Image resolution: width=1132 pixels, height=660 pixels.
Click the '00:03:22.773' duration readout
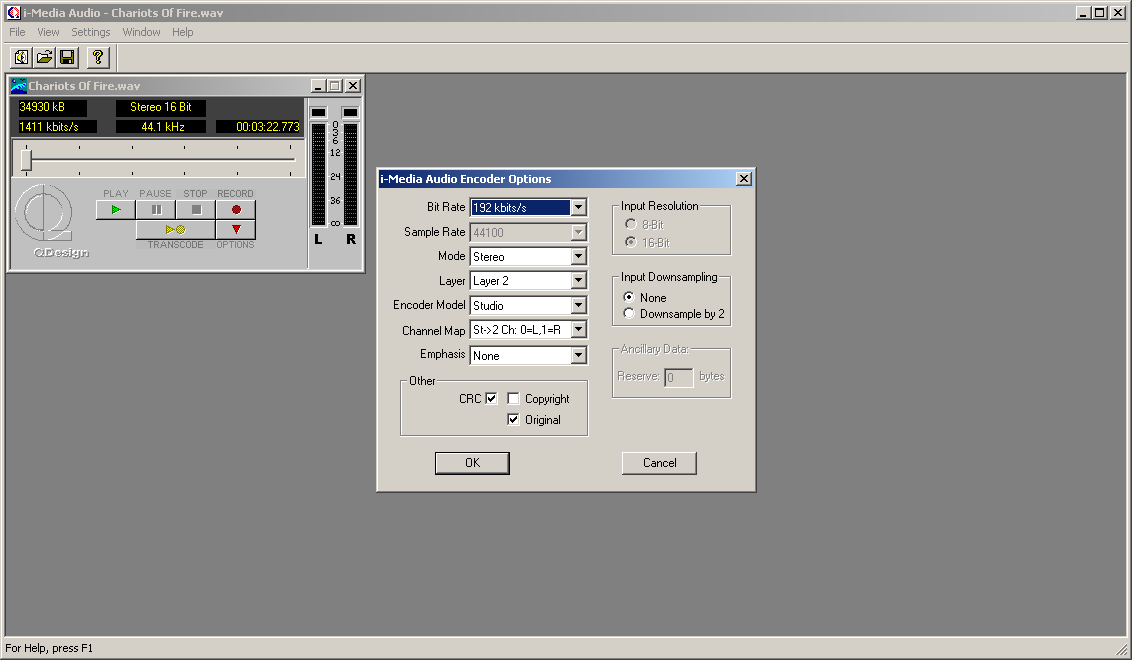(x=258, y=127)
